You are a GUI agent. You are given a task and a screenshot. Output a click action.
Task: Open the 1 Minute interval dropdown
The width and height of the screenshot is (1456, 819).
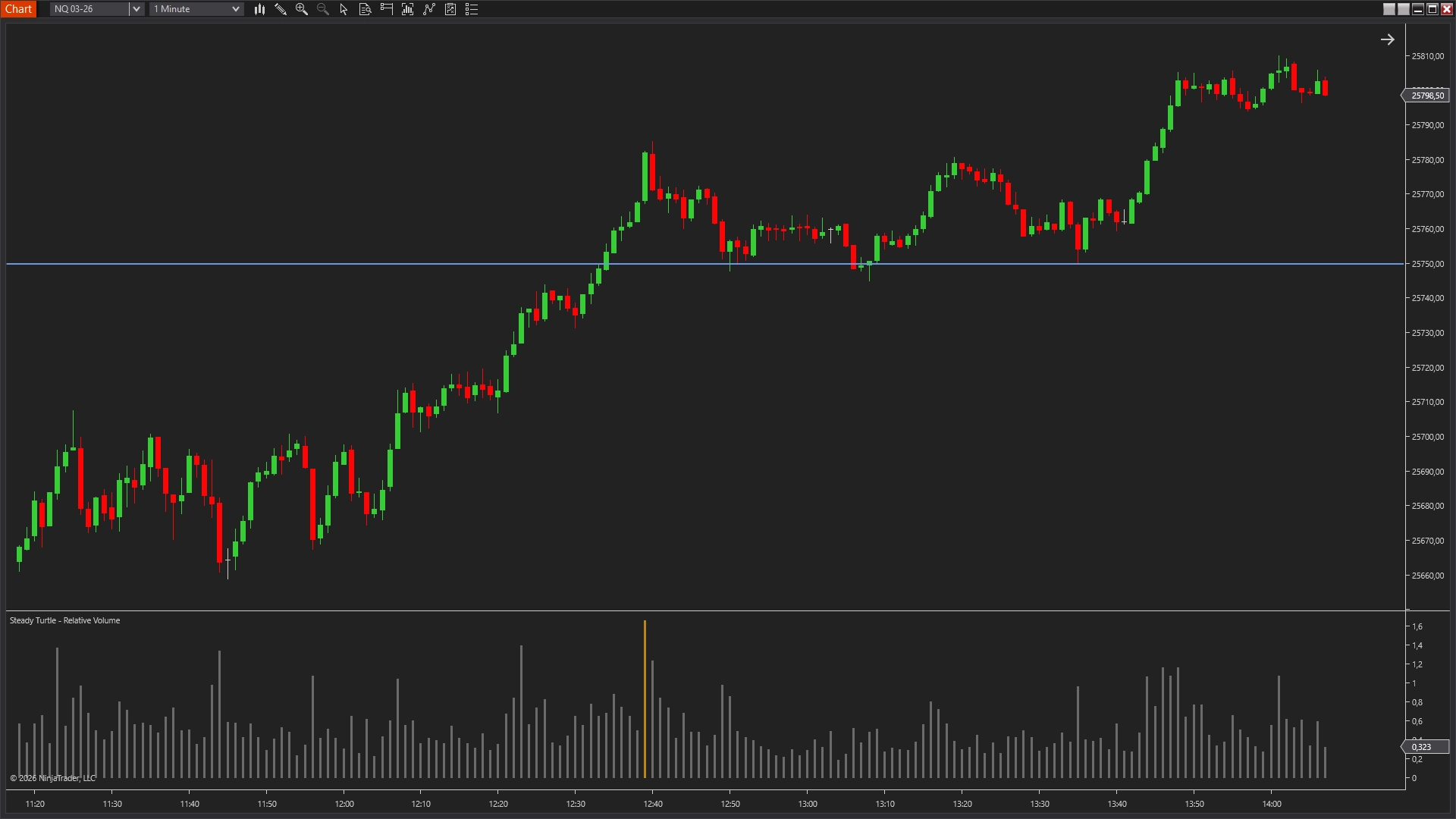(196, 9)
